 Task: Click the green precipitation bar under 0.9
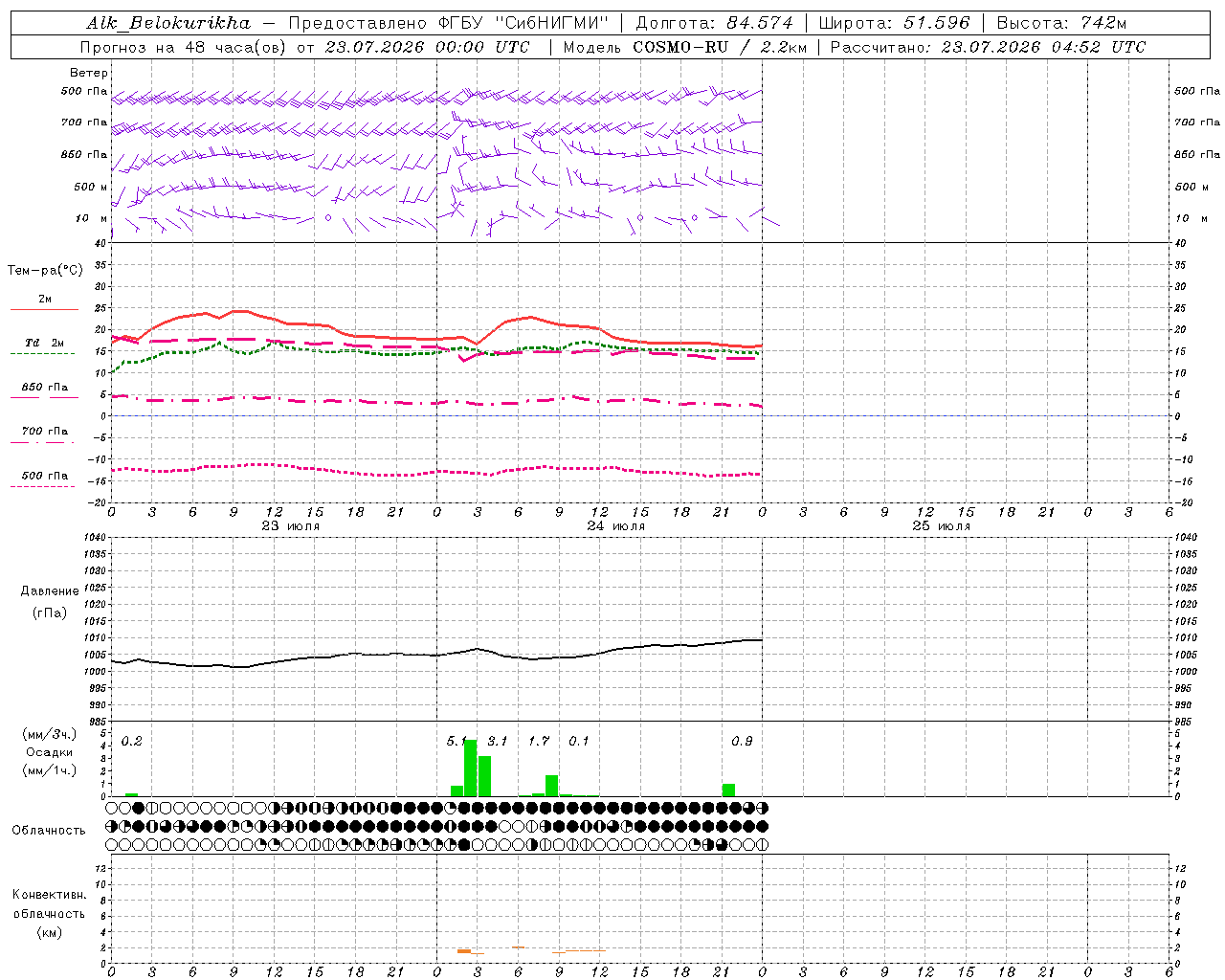728,790
